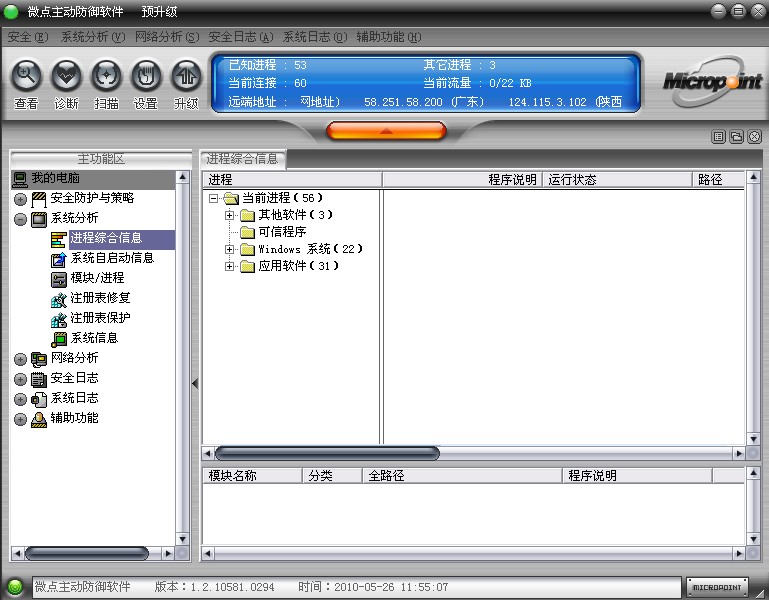
Task: Click the 路径 column header
Action: [718, 180]
